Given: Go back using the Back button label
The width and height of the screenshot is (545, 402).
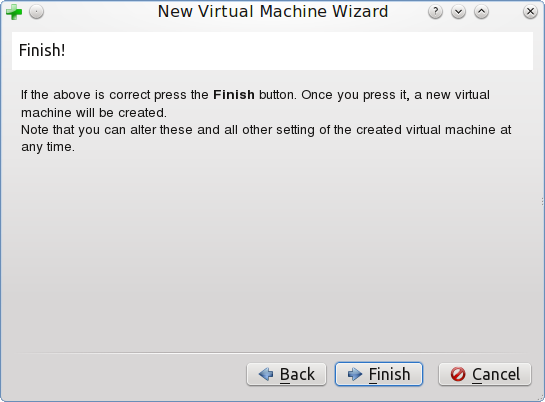Looking at the screenshot, I should [x=297, y=375].
